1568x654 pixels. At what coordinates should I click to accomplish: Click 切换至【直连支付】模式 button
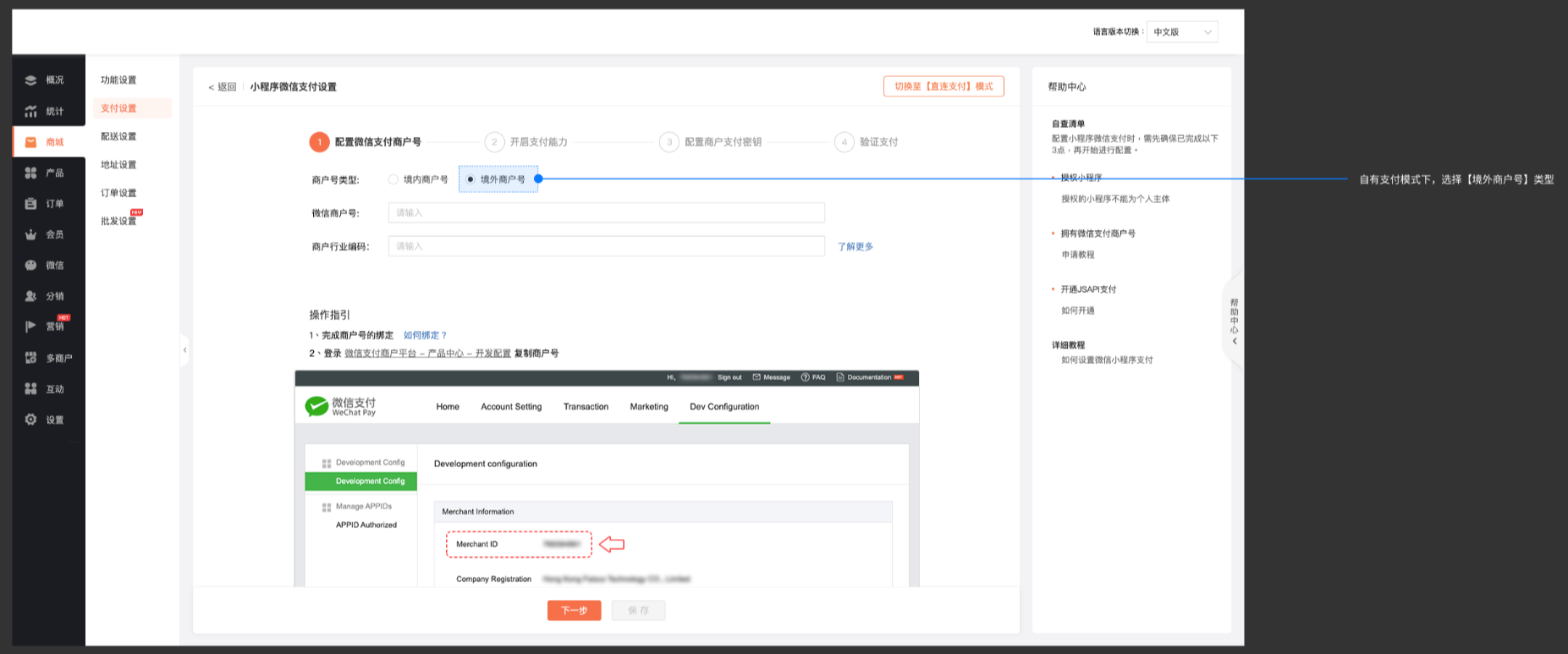click(944, 86)
